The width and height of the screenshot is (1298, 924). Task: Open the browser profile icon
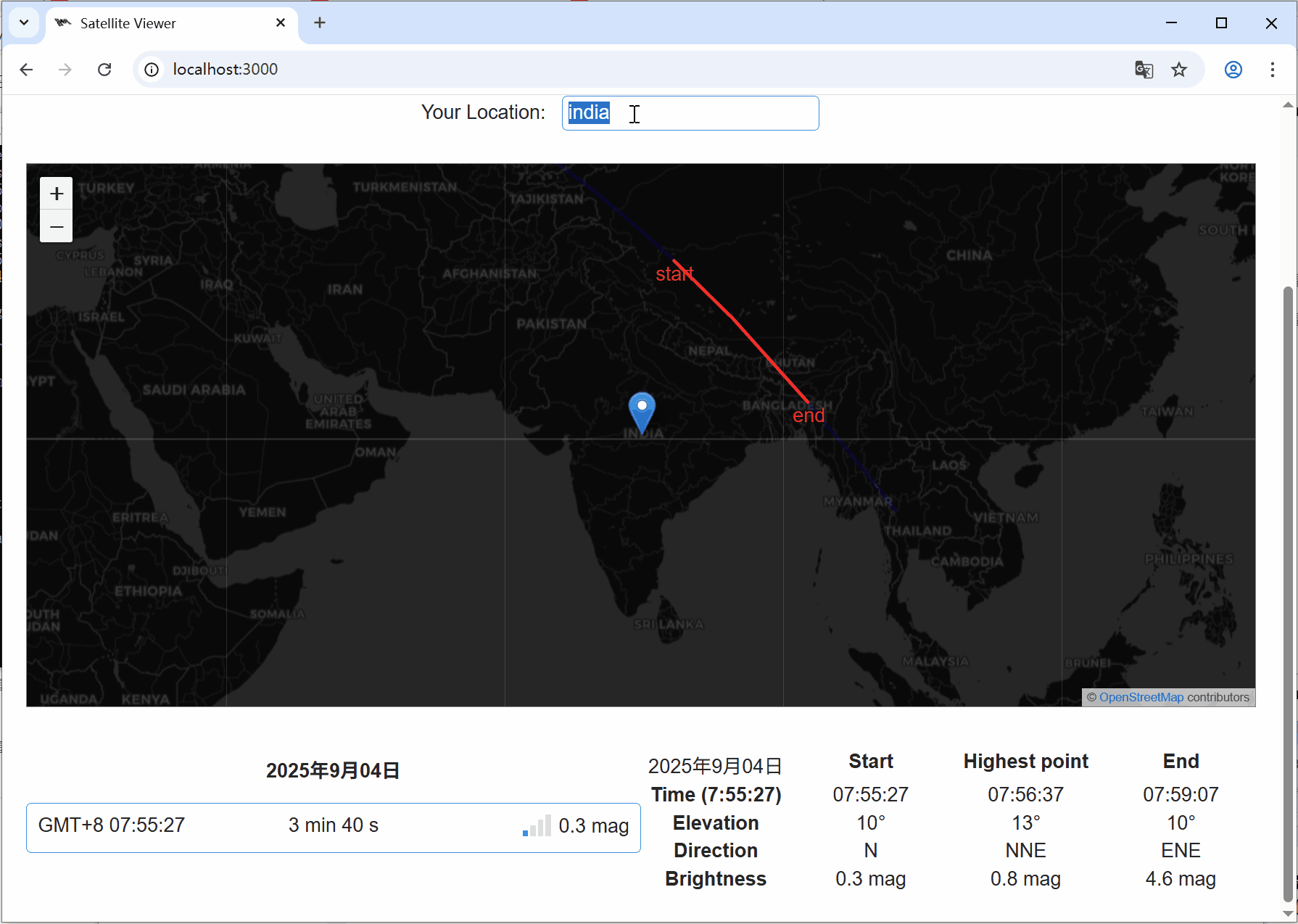(x=1233, y=70)
